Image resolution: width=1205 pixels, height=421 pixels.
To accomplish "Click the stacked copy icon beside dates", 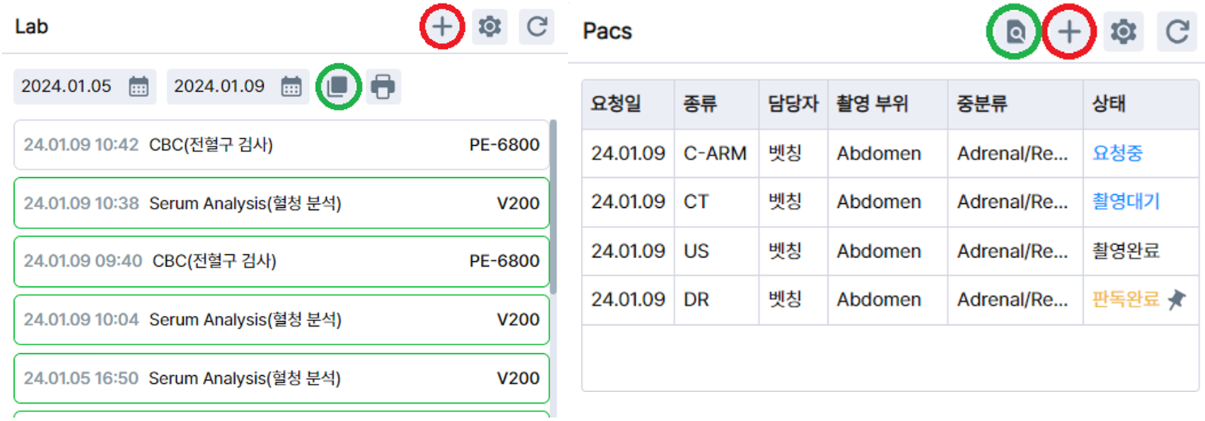I will point(338,86).
